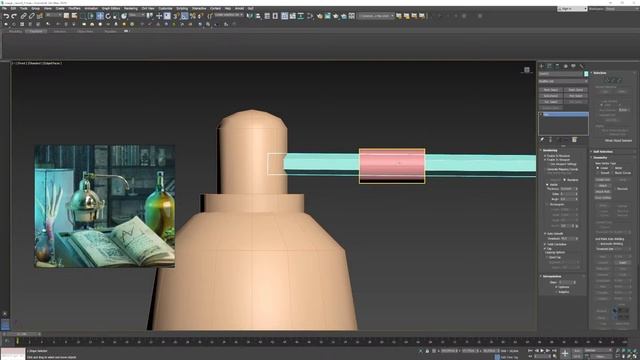
Task: Click the Unlink Selection icon
Action: [31, 16]
